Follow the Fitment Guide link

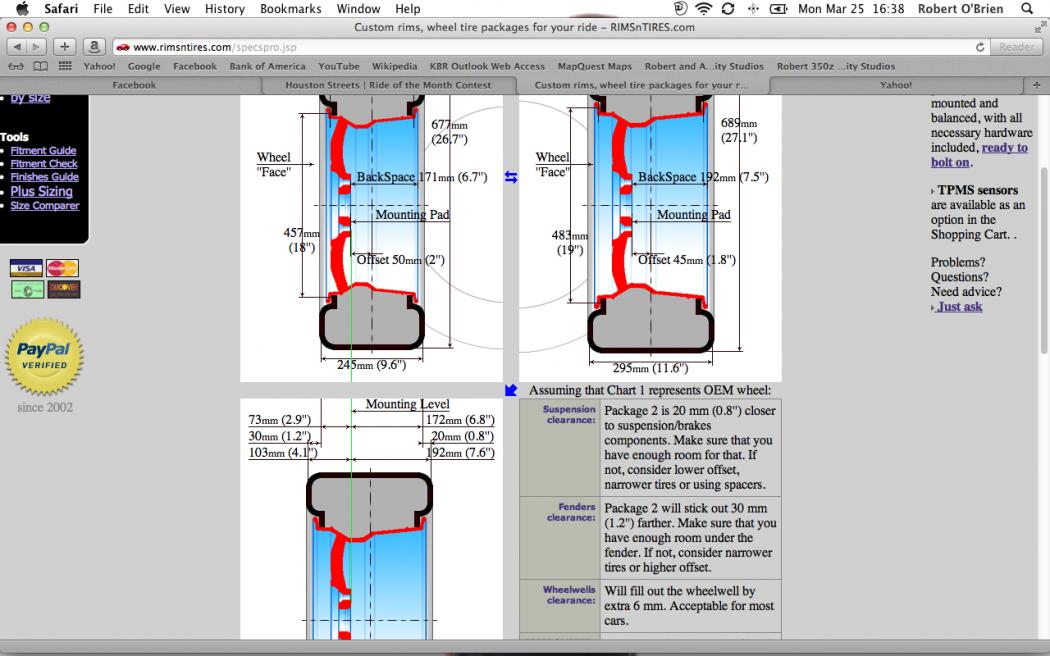coord(43,151)
